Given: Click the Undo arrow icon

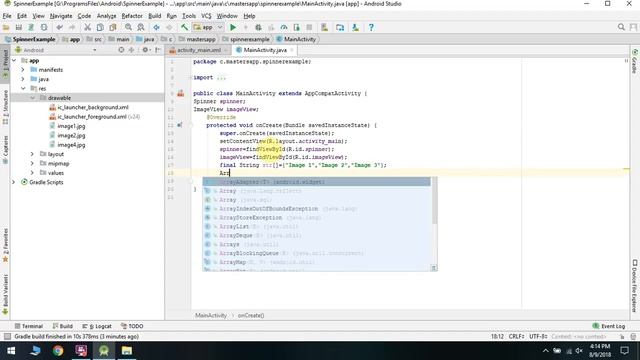Looking at the screenshot, I should click(60, 27).
